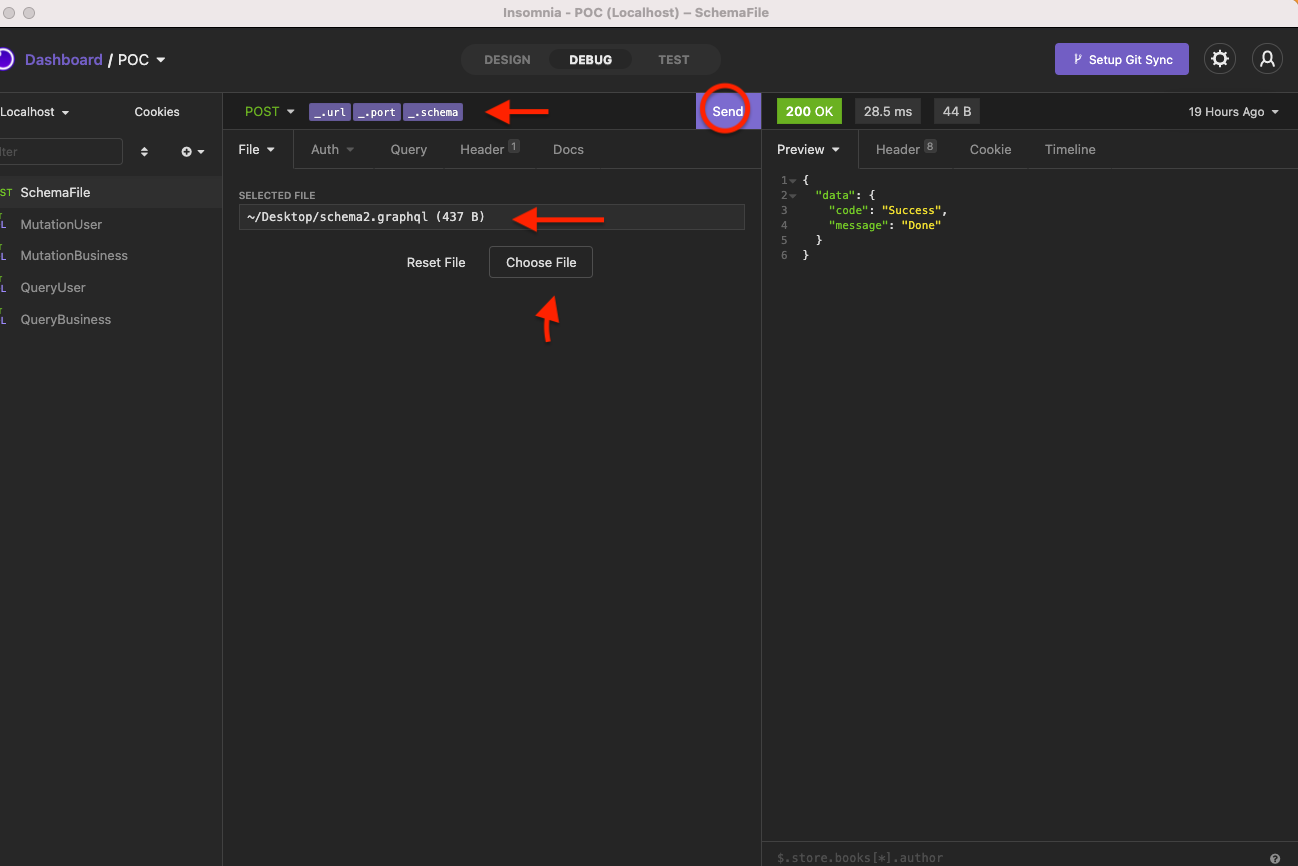Click the Setup Git Sync button
This screenshot has width=1298, height=866.
pos(1121,59)
